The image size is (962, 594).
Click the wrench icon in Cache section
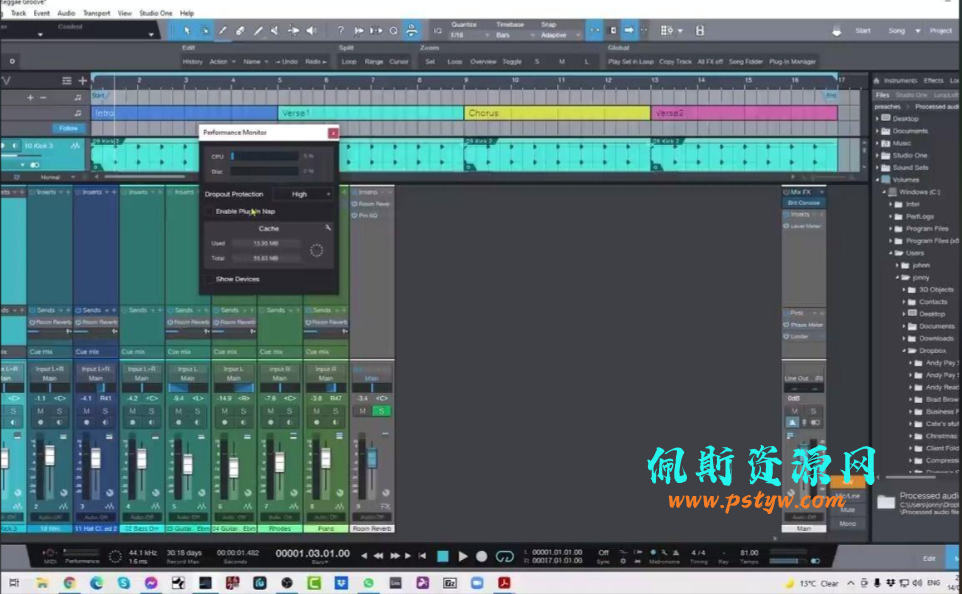tap(328, 228)
